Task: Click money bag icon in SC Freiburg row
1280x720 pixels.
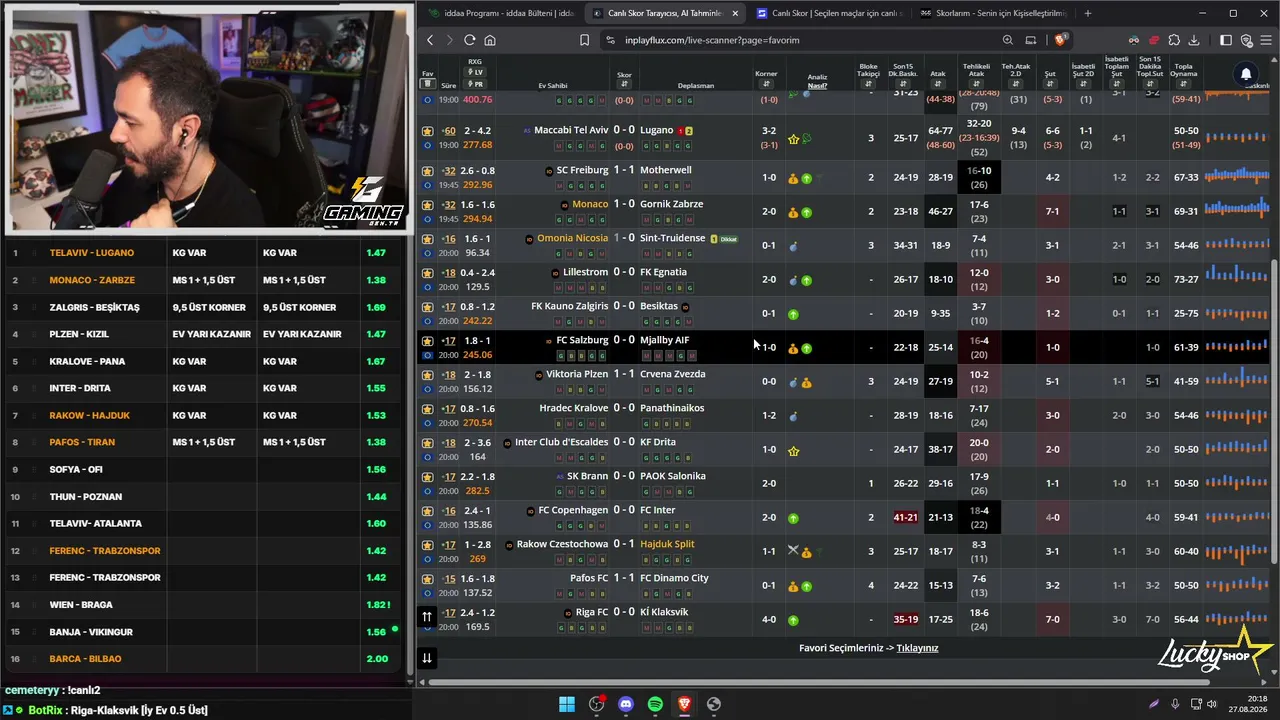Action: click(793, 179)
